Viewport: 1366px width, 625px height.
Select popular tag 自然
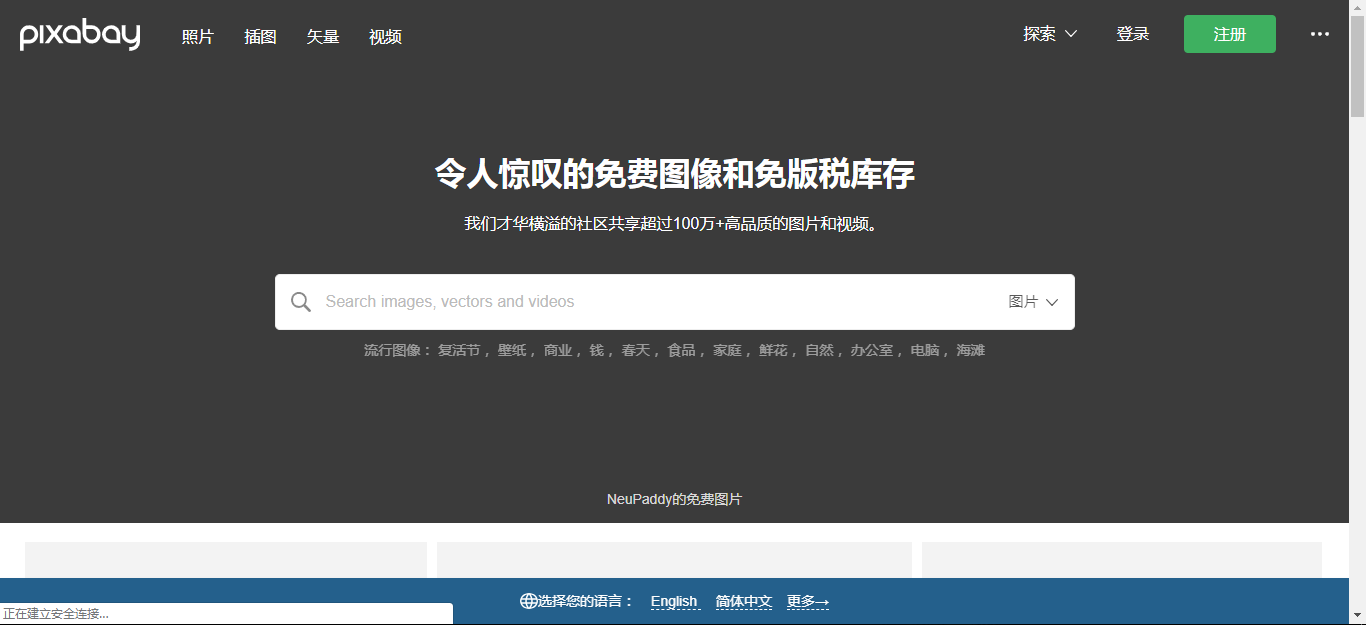pyautogui.click(x=819, y=350)
